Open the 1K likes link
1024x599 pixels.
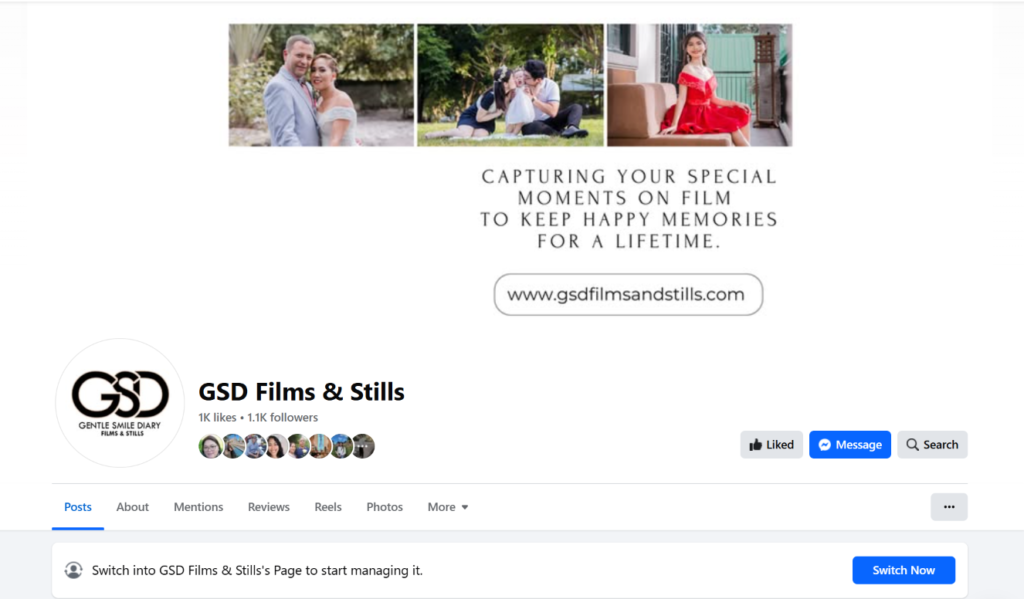point(217,417)
